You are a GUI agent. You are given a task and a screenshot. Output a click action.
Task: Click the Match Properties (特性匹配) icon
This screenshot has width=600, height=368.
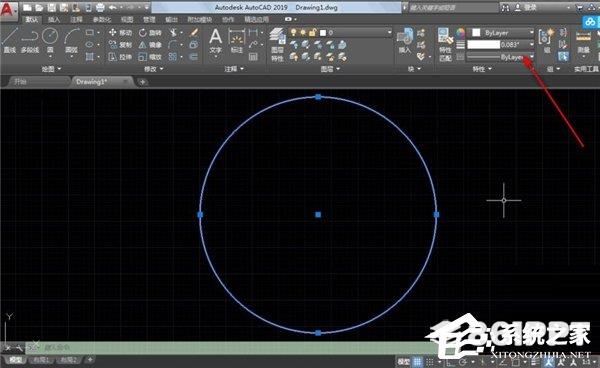pos(445,45)
